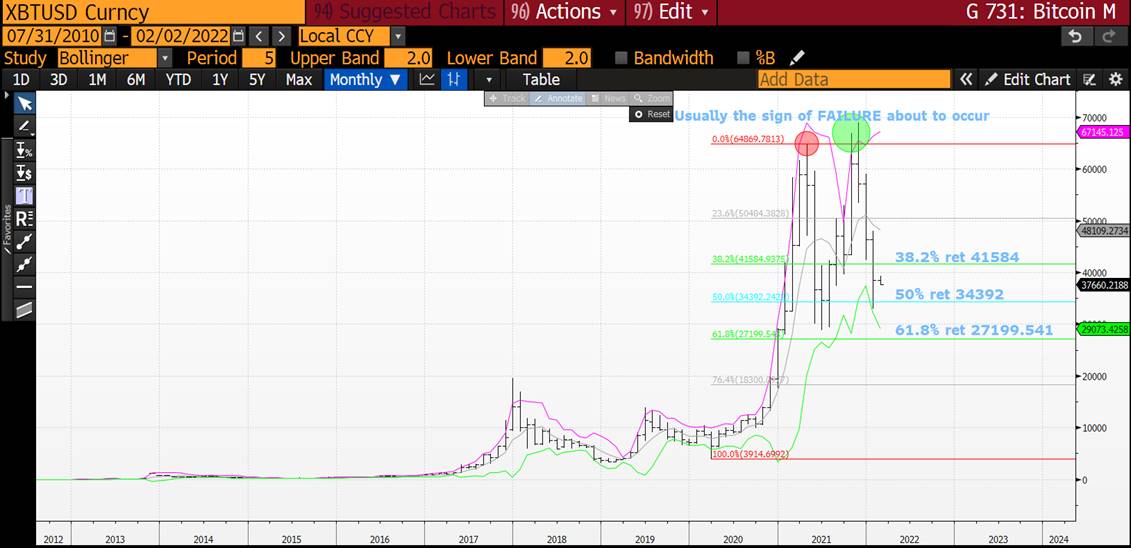Screen dimensions: 1131x548
Task: Click the undo arrow button
Action: (1075, 36)
